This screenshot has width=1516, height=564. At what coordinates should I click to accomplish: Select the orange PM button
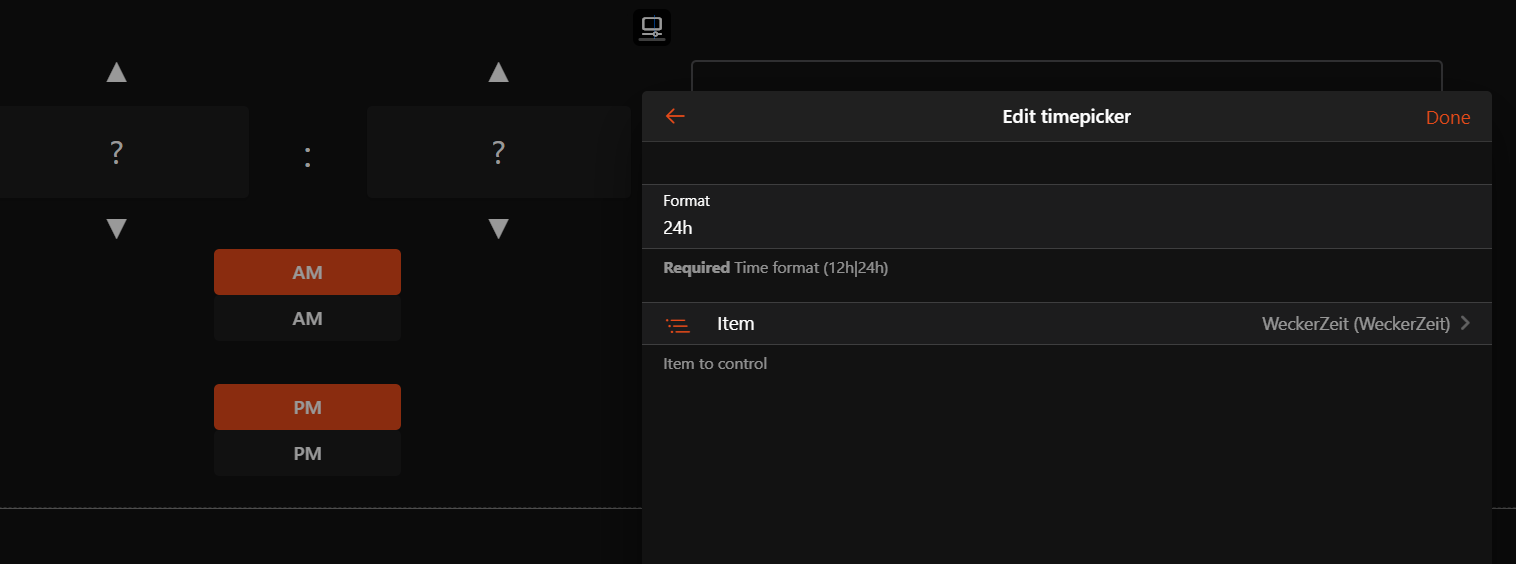click(307, 407)
